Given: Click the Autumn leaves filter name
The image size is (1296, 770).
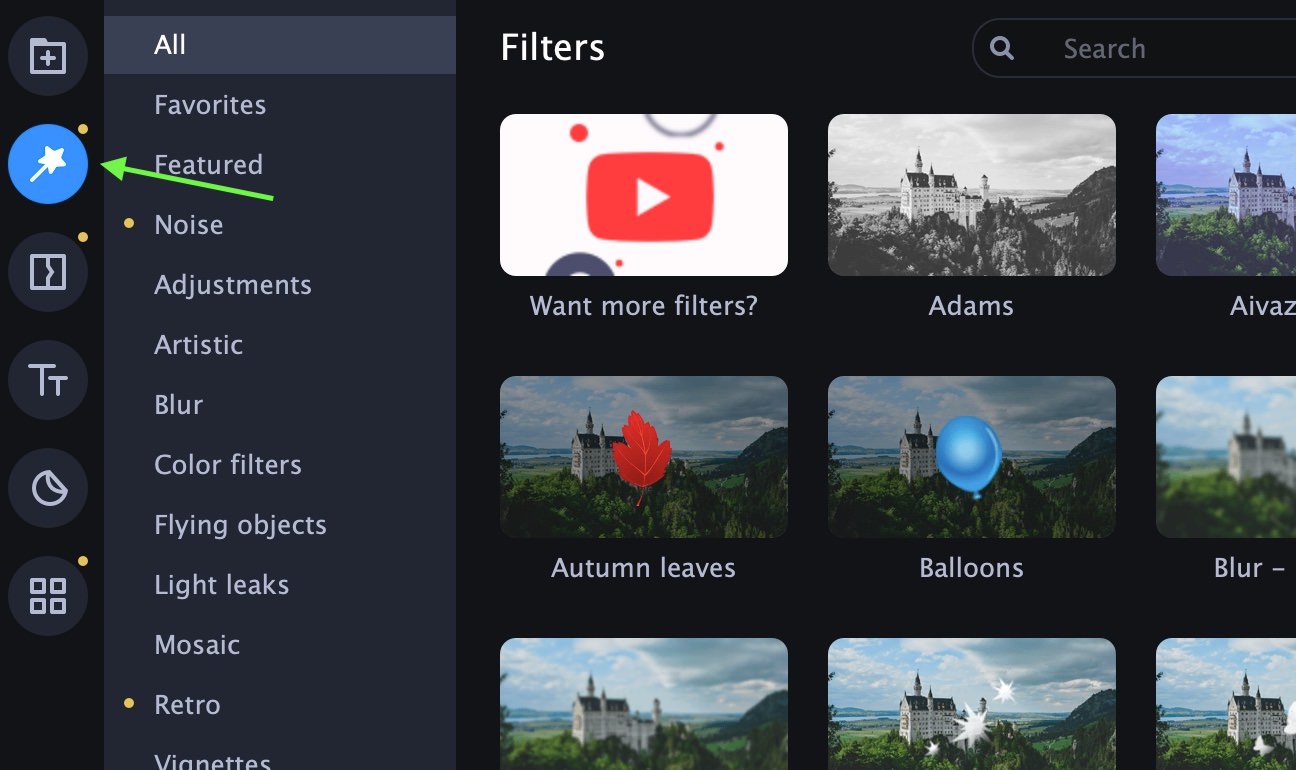Looking at the screenshot, I should [x=644, y=568].
